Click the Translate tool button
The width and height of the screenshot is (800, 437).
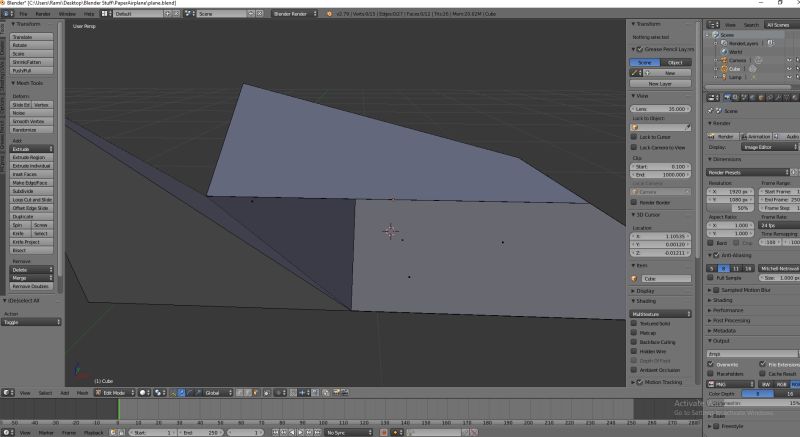[32, 37]
